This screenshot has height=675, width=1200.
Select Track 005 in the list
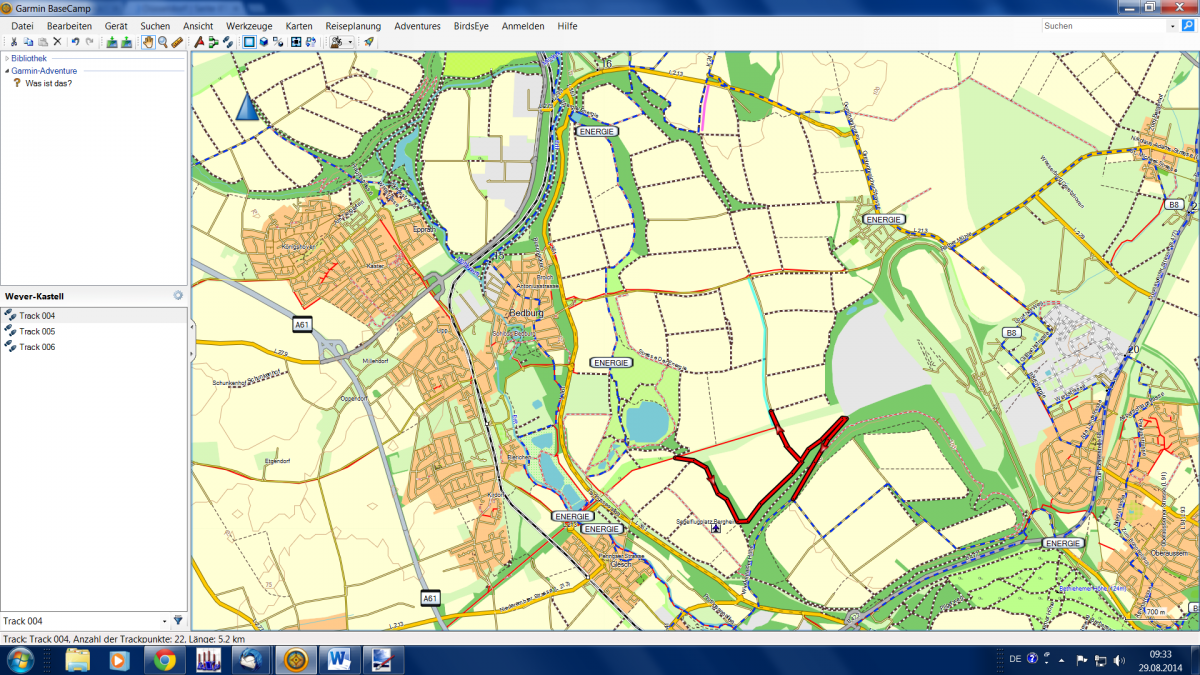pos(37,331)
